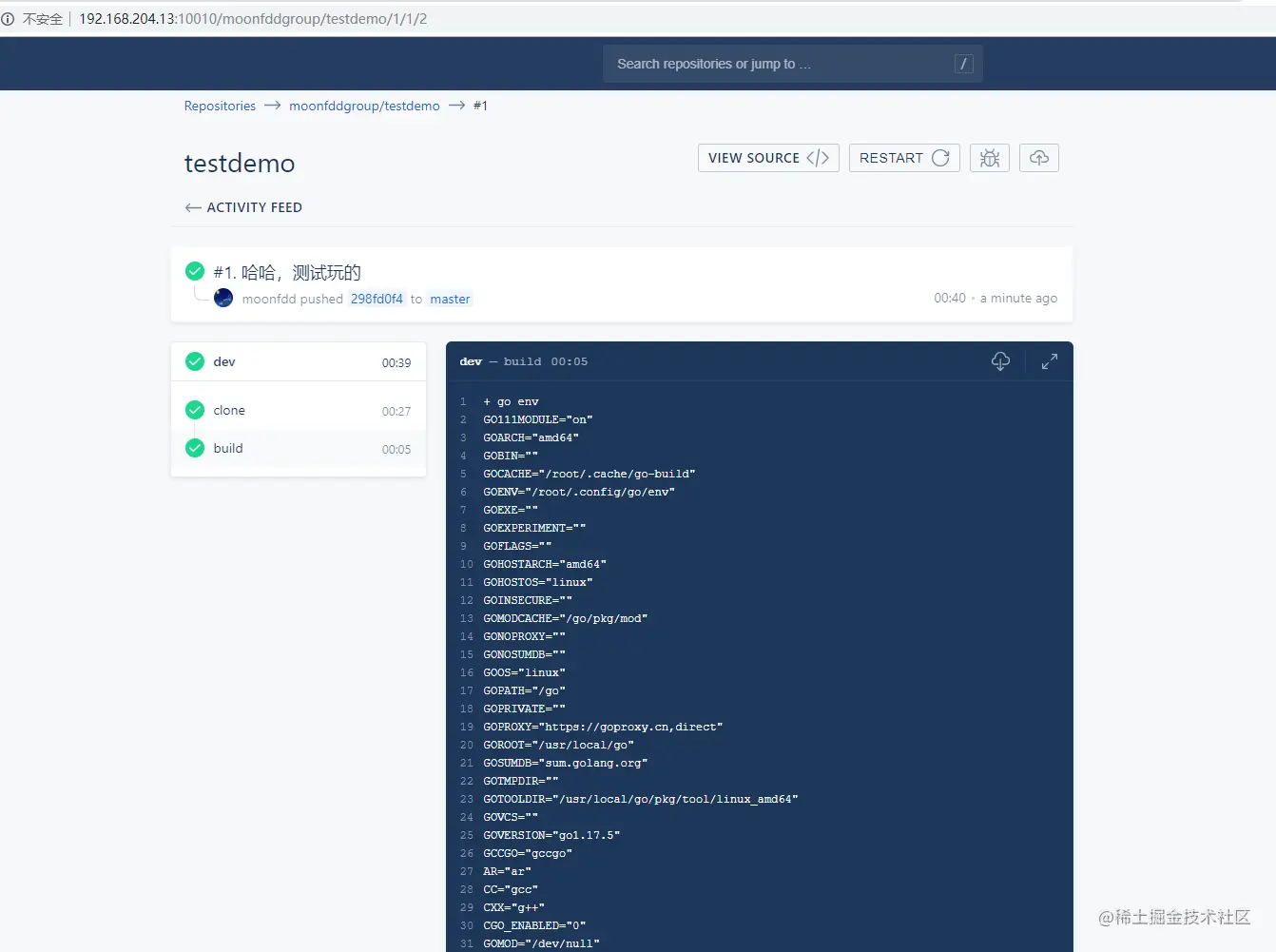Click log line CGO_ENABLED="0"
This screenshot has width=1276, height=952.
pyautogui.click(x=534, y=925)
